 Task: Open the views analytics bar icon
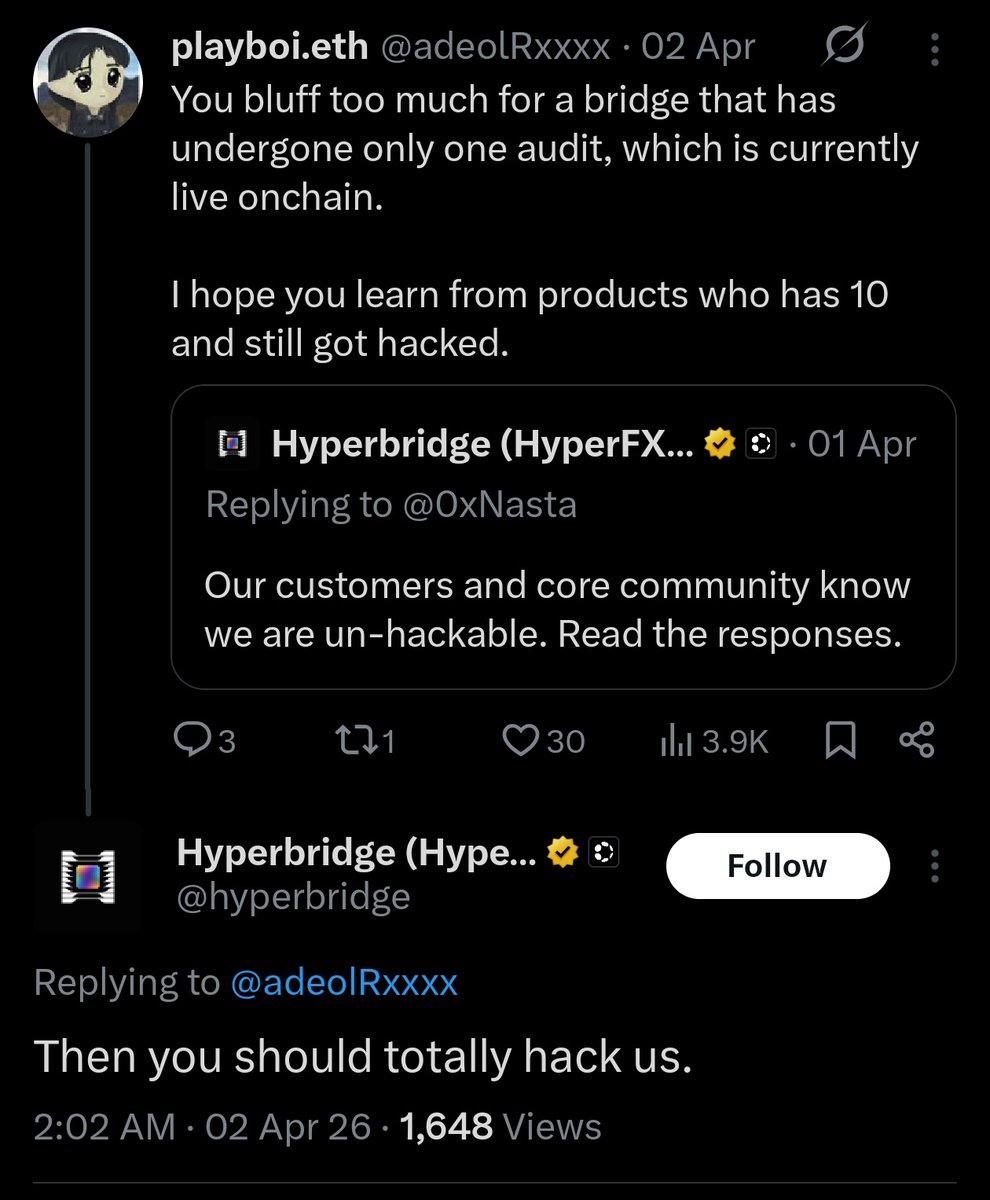(674, 741)
